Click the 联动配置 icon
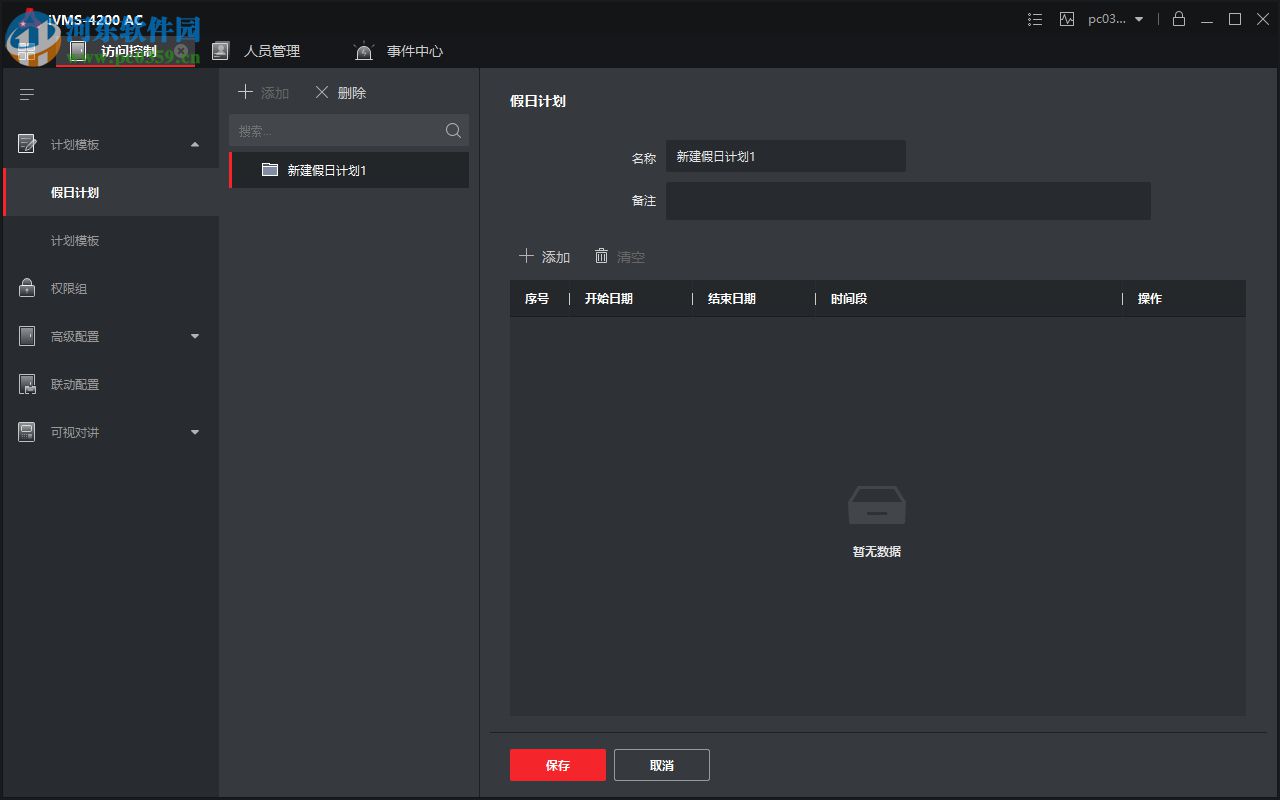The width and height of the screenshot is (1280, 800). (27, 384)
